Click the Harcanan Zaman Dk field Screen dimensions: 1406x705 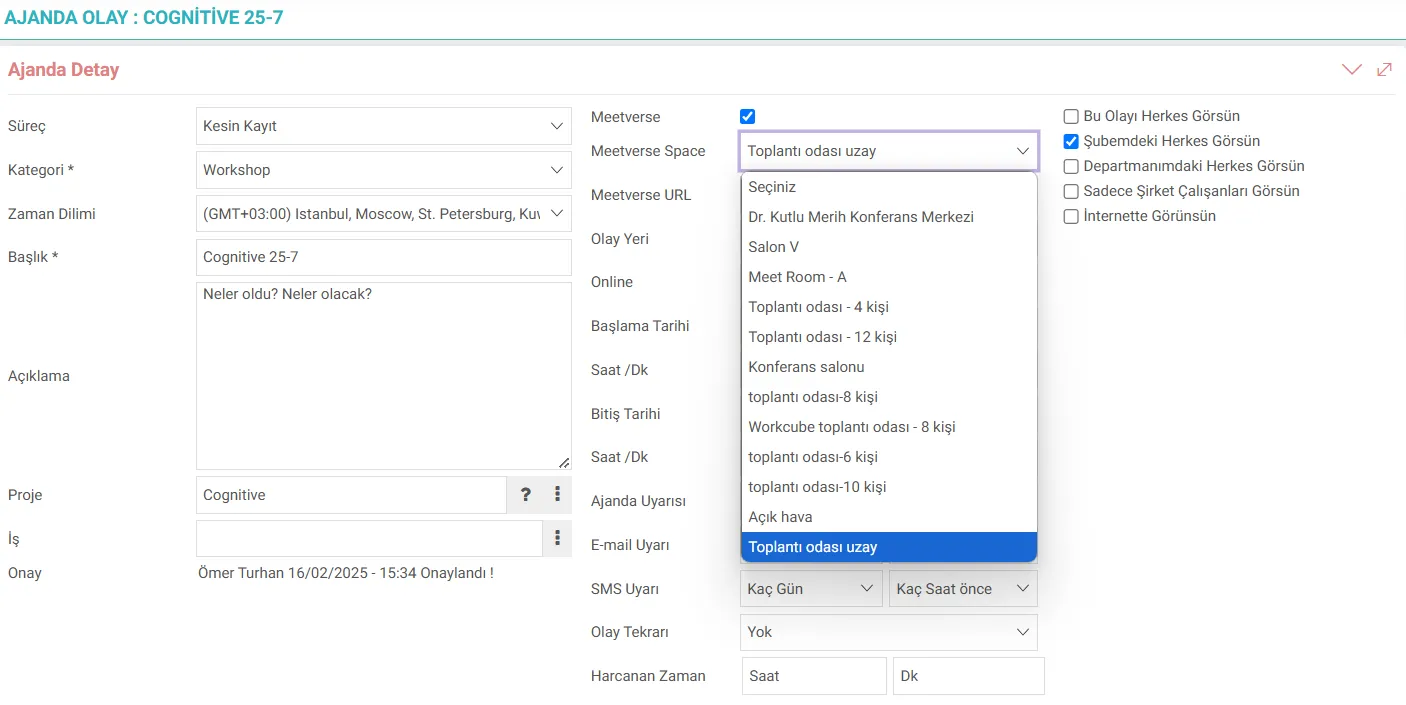pos(969,676)
